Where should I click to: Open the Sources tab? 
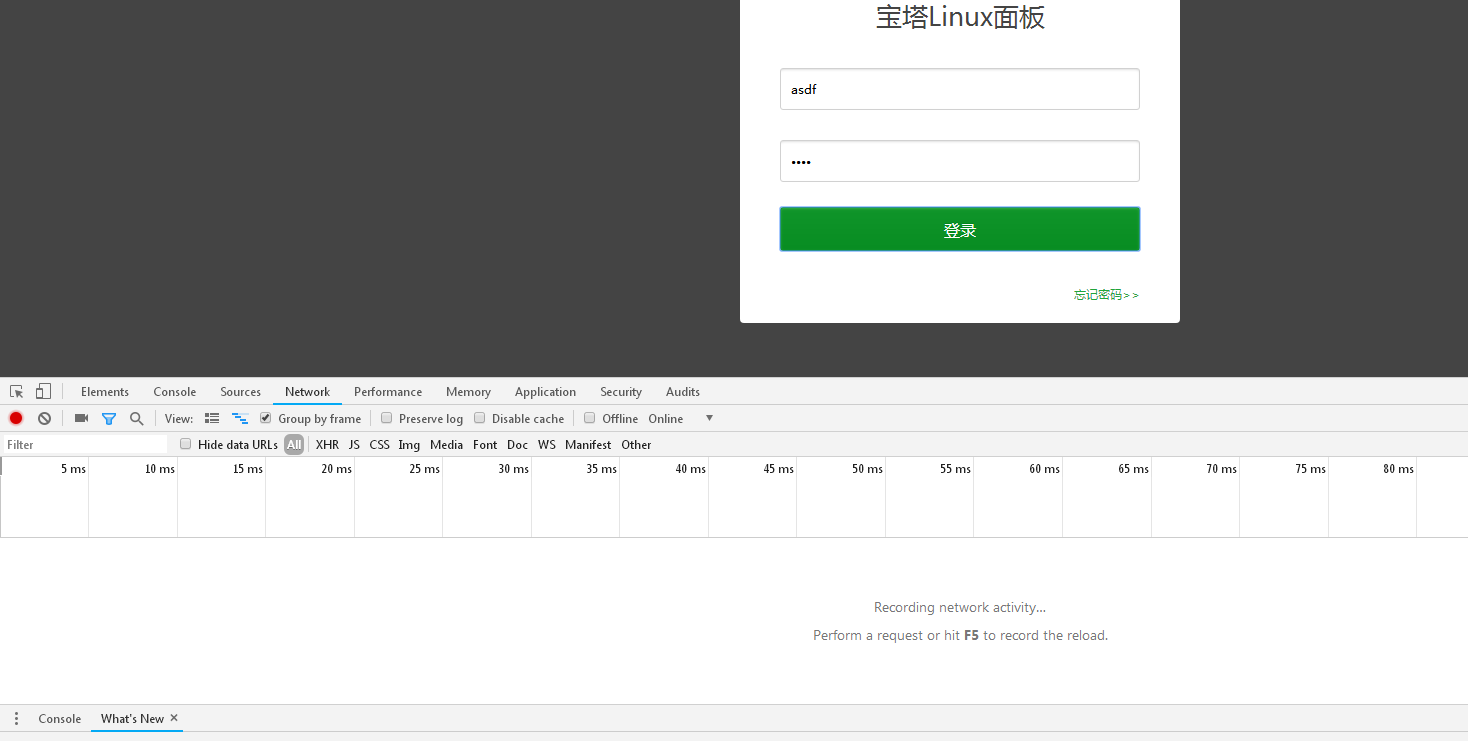(241, 392)
